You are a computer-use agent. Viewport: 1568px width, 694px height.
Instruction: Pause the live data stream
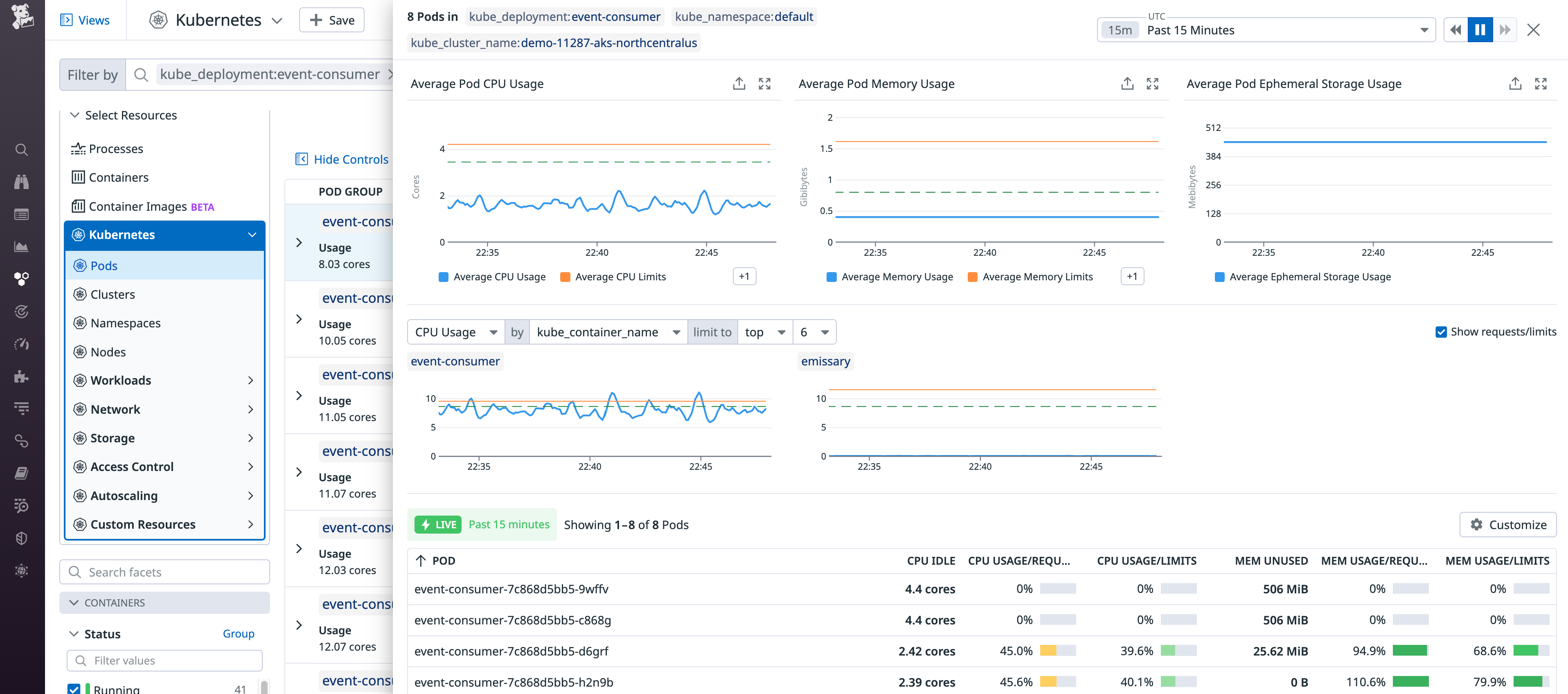[1480, 29]
